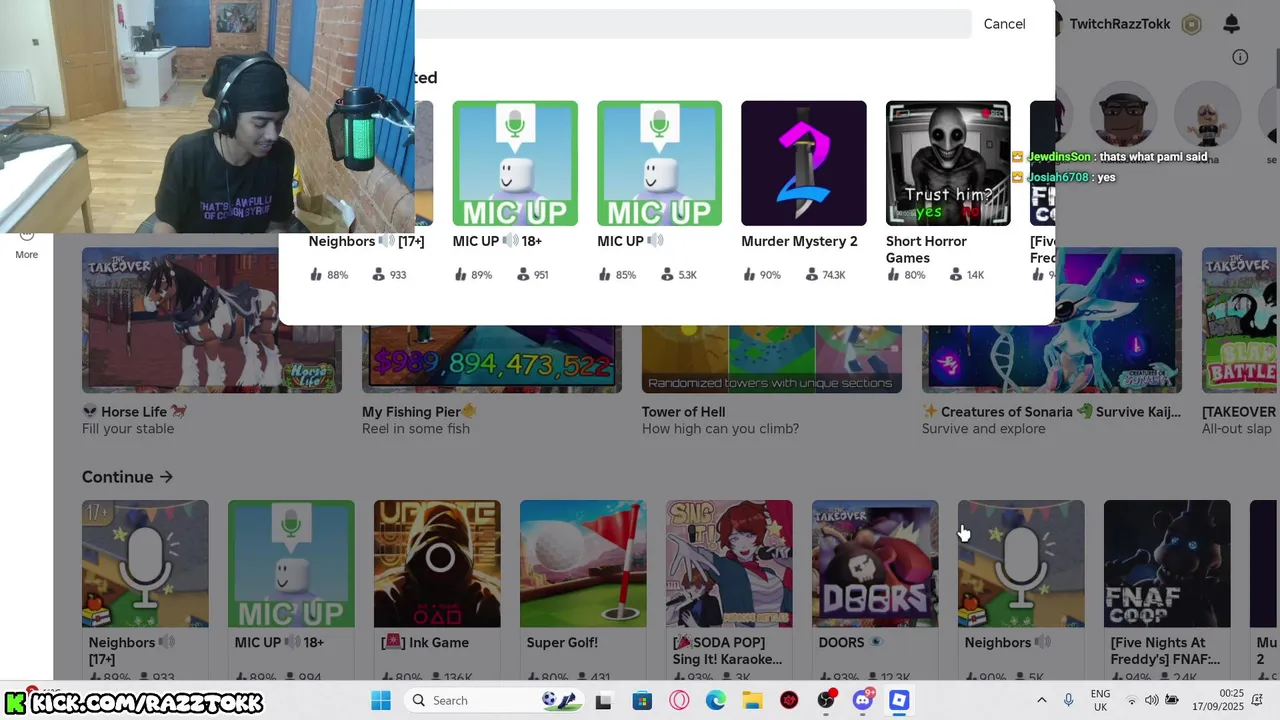Open the Horse Life game banner

(212, 320)
